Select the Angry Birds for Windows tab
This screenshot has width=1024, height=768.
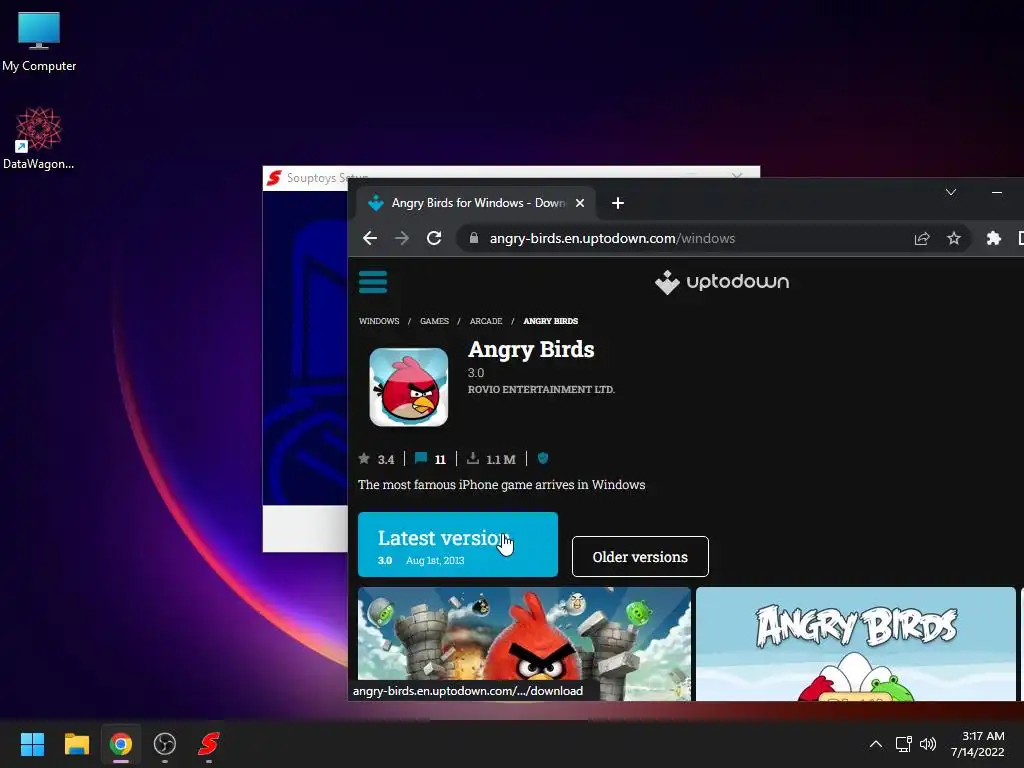coord(475,203)
